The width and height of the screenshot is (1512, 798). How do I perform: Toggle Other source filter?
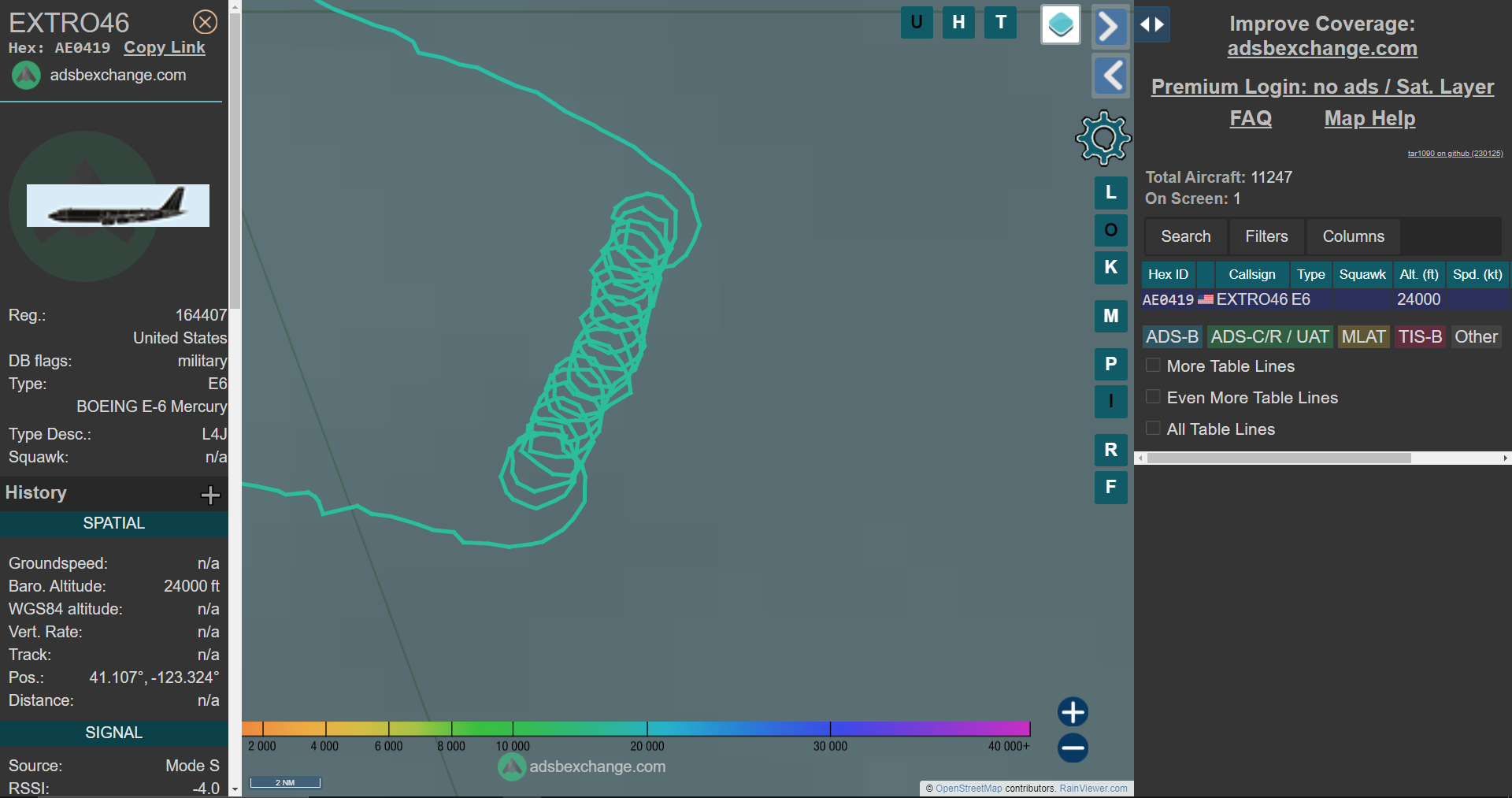[1476, 337]
